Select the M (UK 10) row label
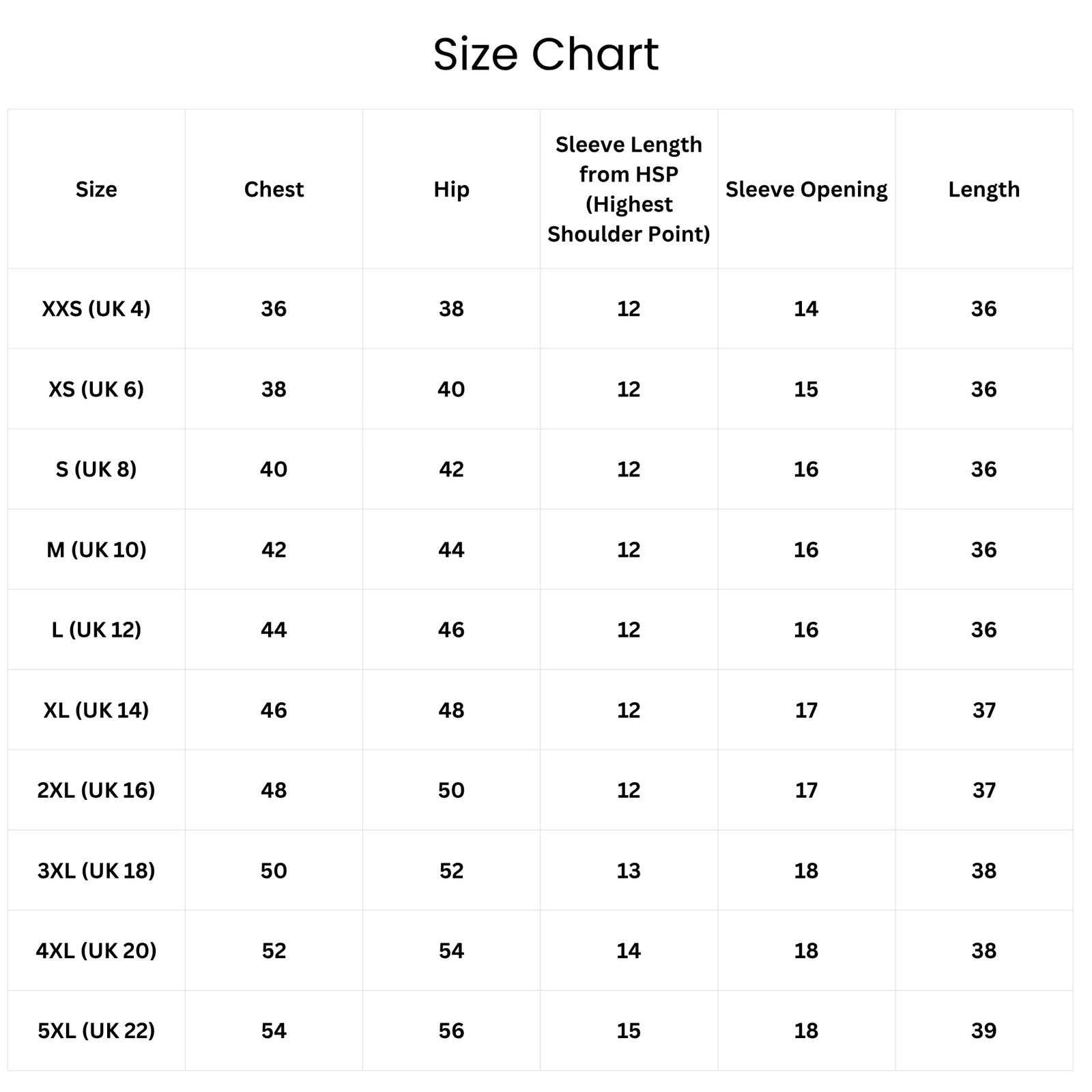The height and width of the screenshot is (1092, 1092). [96, 549]
